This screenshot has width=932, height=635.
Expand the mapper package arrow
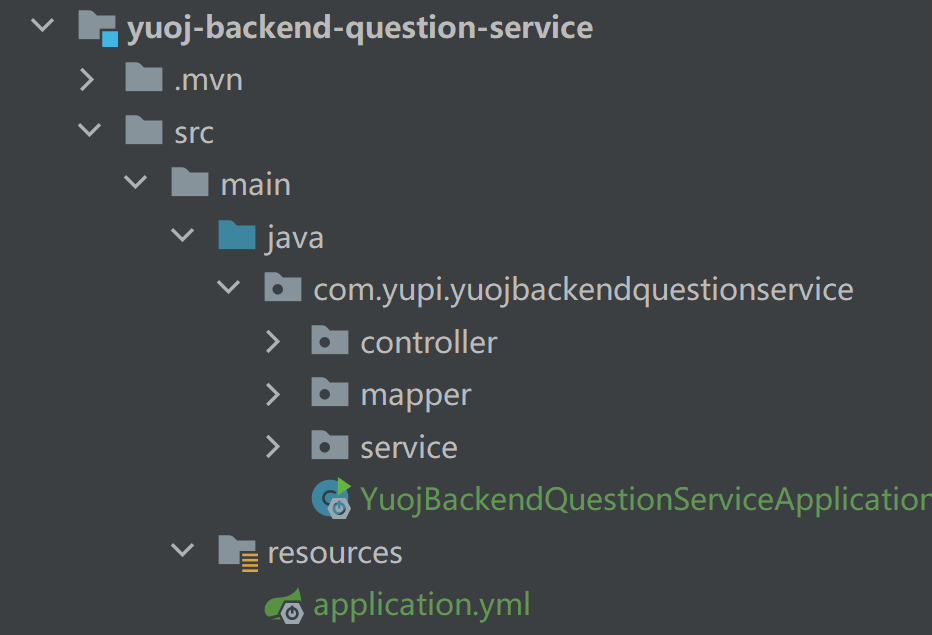(x=275, y=394)
